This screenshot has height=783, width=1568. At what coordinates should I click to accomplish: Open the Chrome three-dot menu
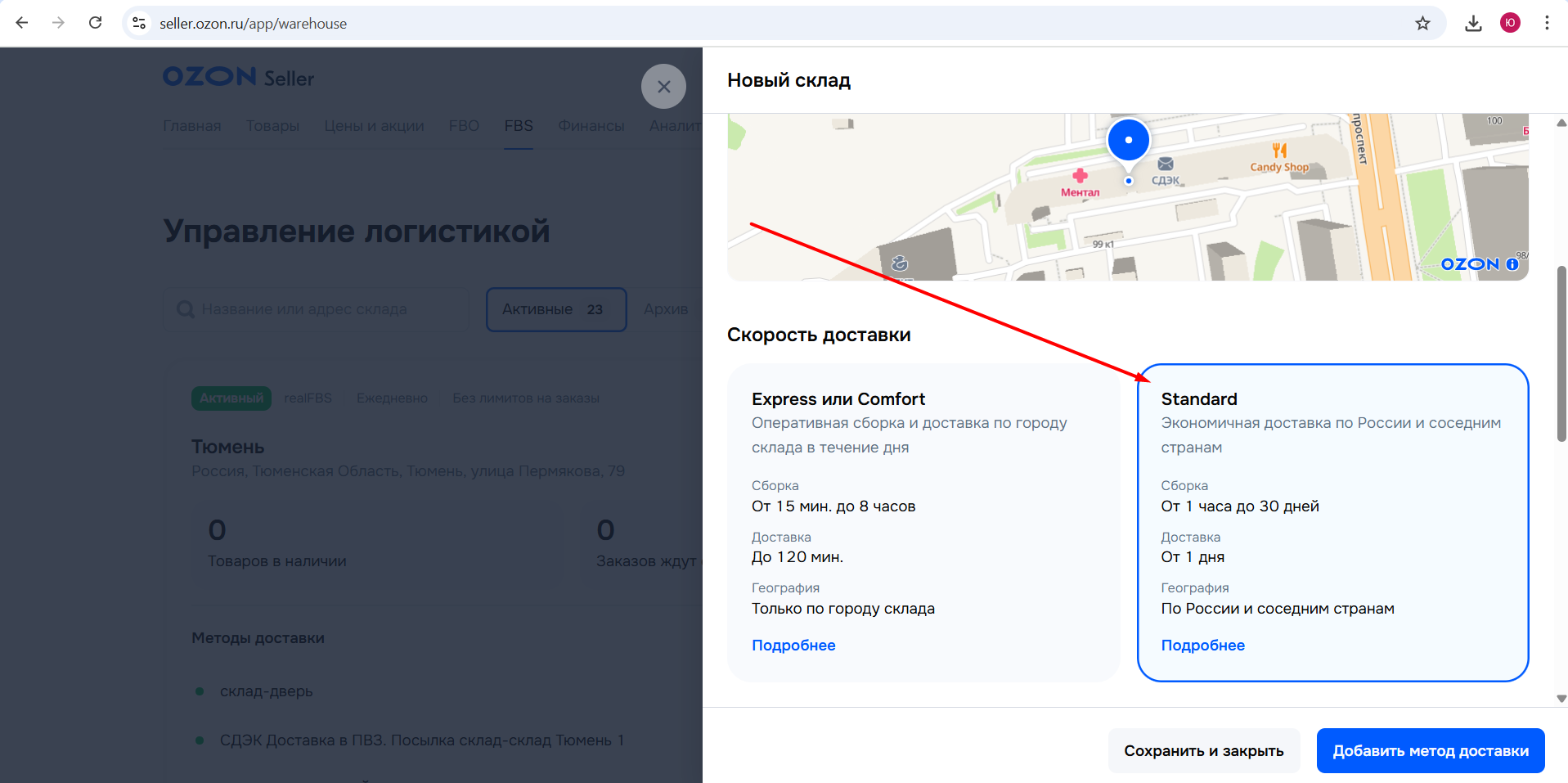click(x=1546, y=23)
